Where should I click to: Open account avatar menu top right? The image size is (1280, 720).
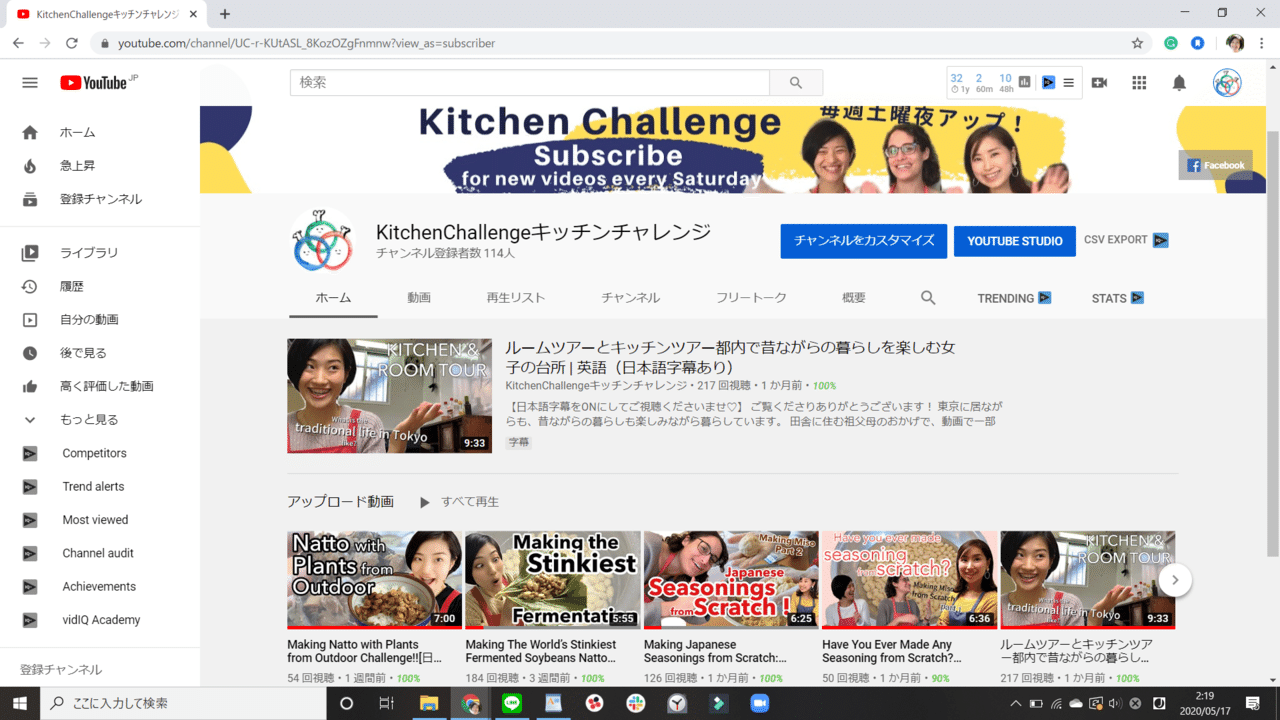[1227, 83]
